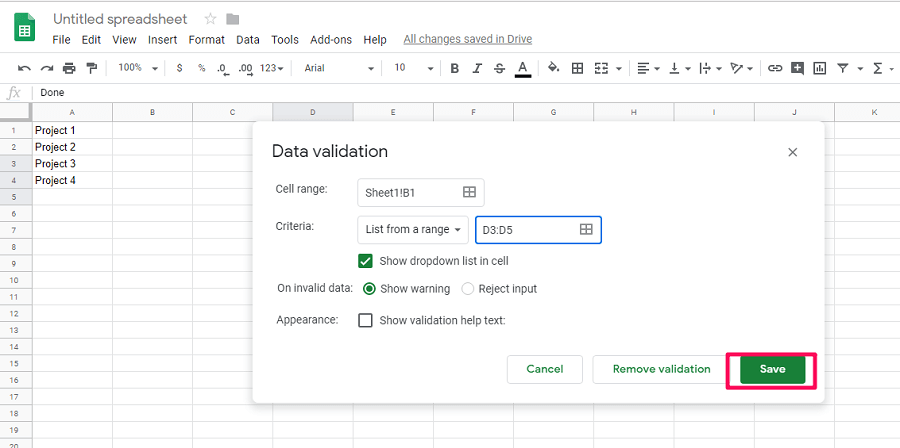
Task: Open the File menu
Action: tap(61, 40)
